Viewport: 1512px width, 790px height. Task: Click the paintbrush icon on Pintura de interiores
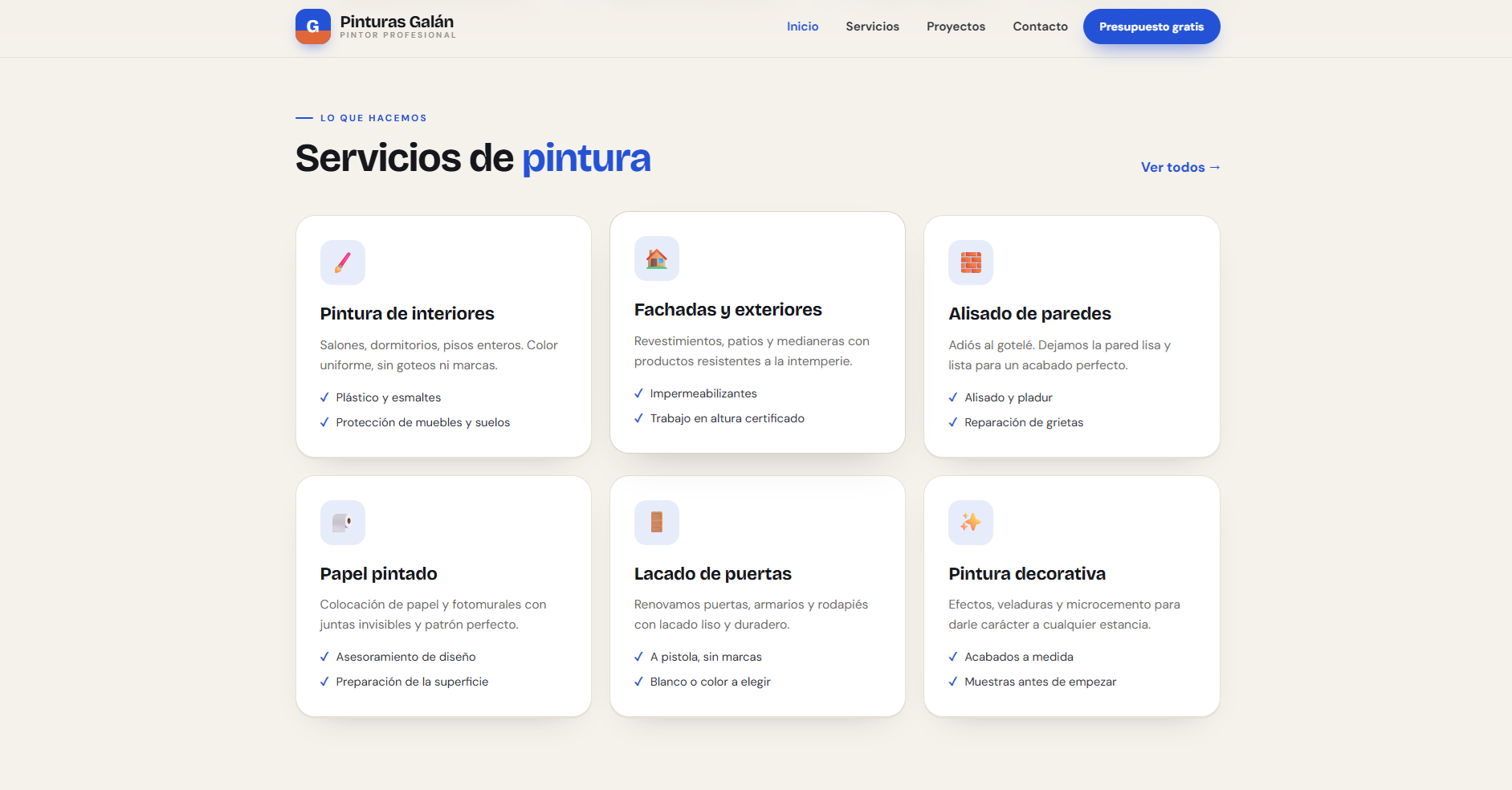click(x=343, y=263)
